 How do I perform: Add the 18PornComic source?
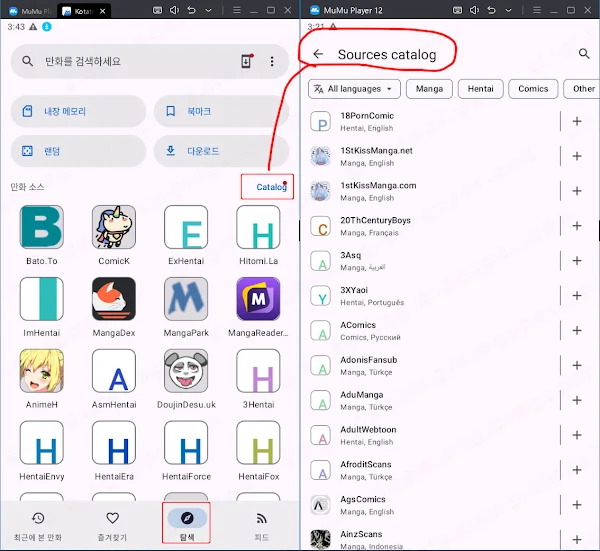577,121
